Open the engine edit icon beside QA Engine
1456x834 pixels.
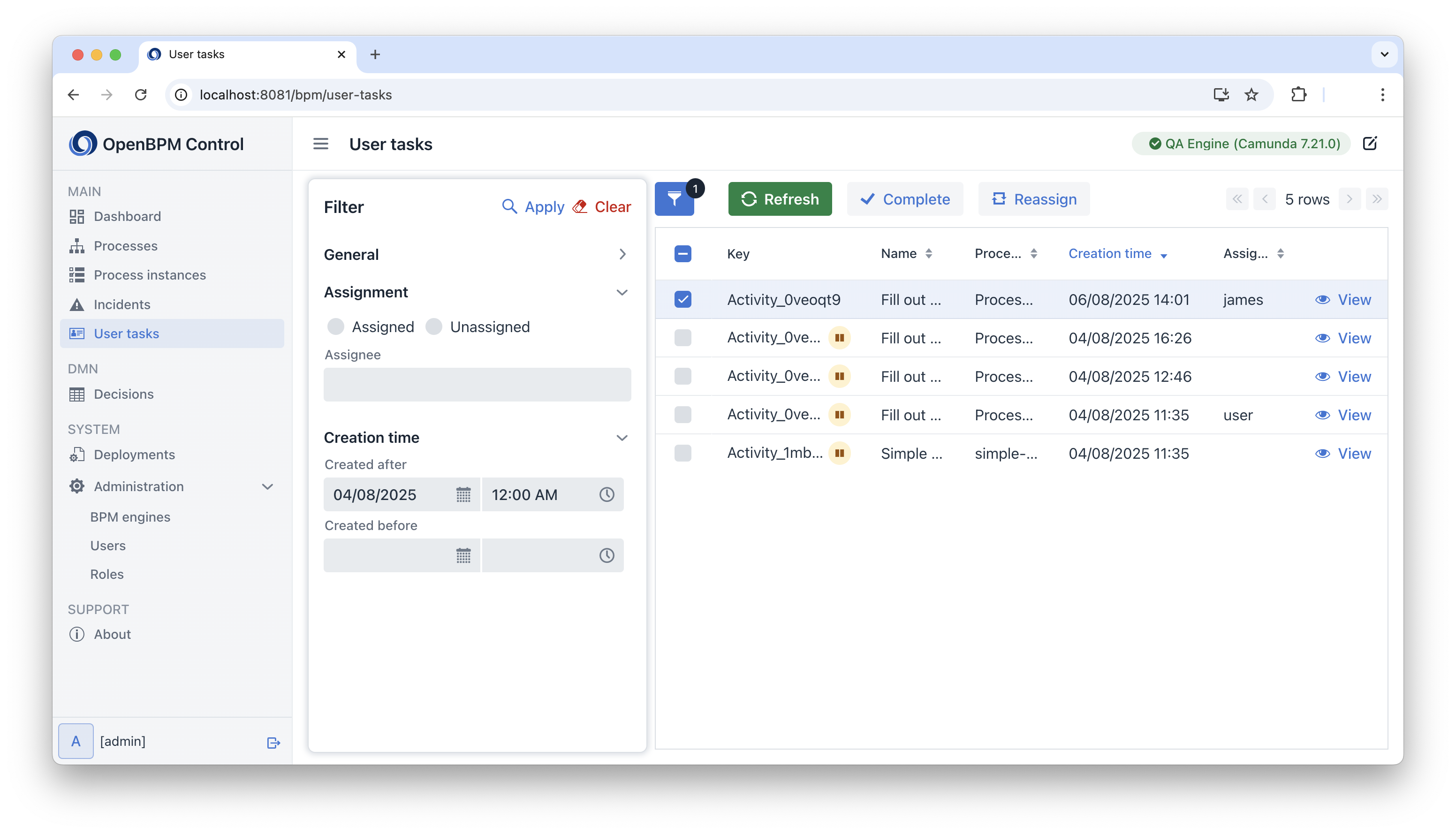pyautogui.click(x=1370, y=143)
